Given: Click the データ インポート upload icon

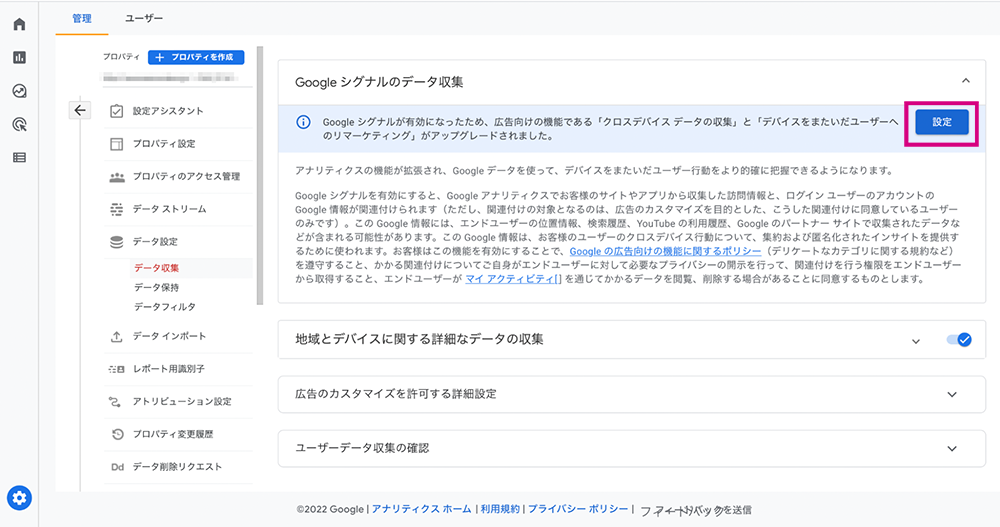Looking at the screenshot, I should coord(117,336).
